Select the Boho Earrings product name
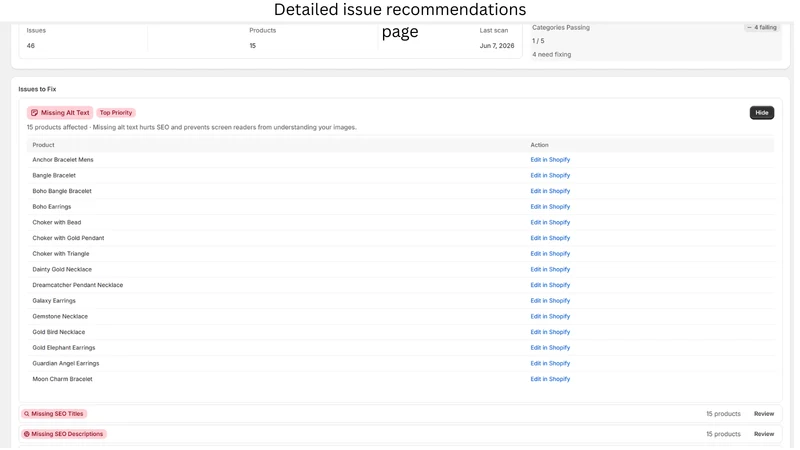Viewport: 800px width, 450px height. [x=52, y=207]
